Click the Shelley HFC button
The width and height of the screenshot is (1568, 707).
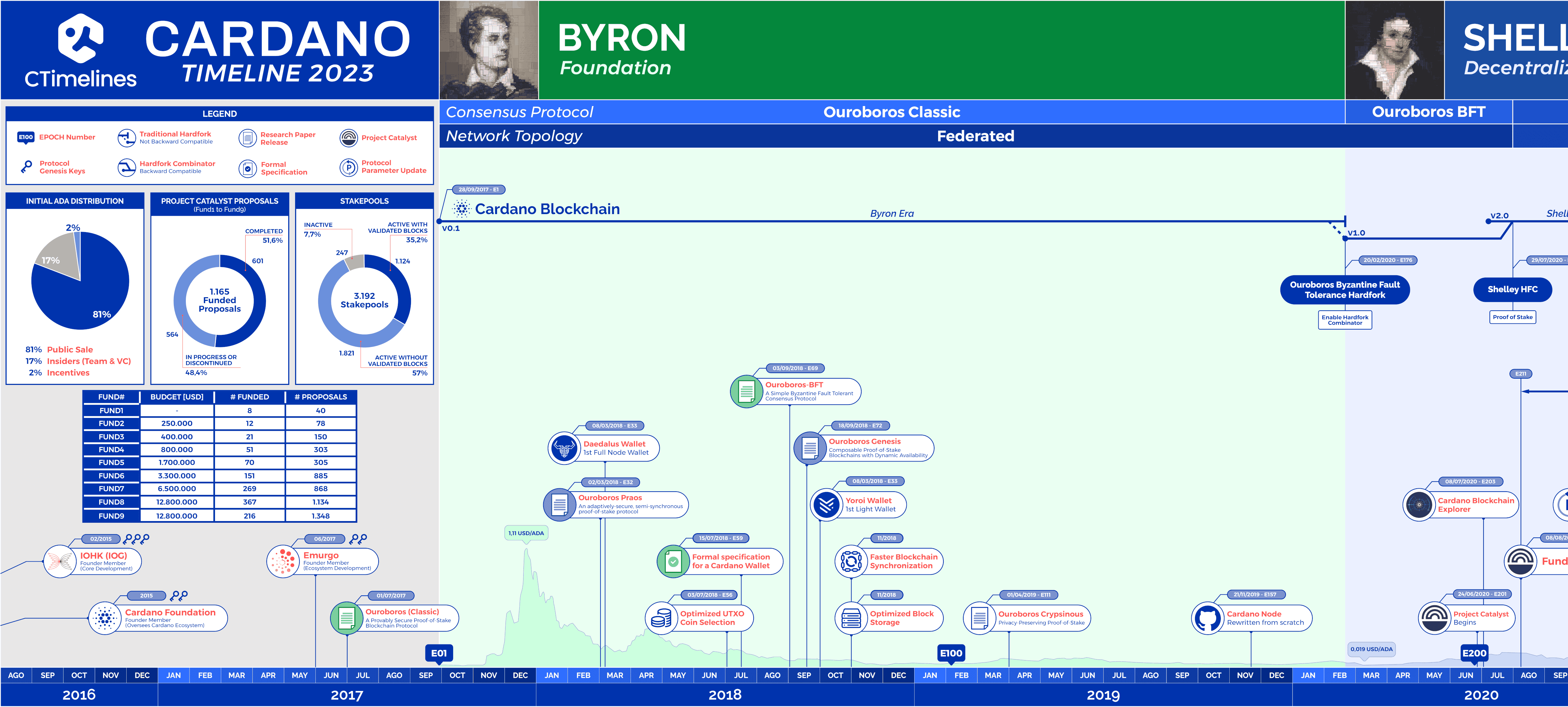click(1512, 290)
